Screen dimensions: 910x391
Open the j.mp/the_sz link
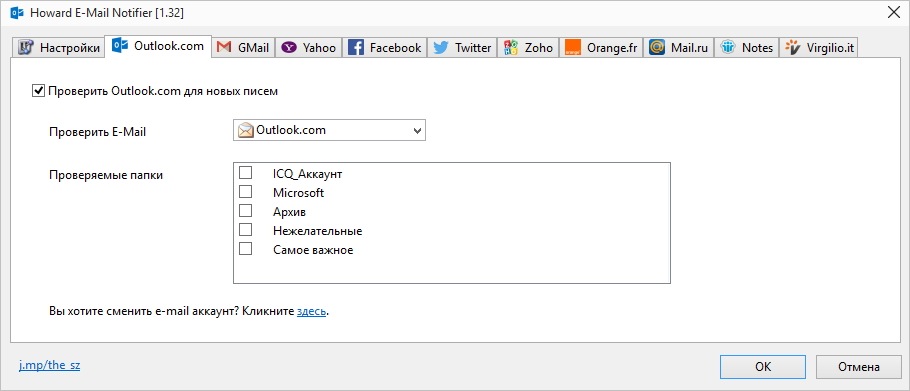[x=49, y=366]
